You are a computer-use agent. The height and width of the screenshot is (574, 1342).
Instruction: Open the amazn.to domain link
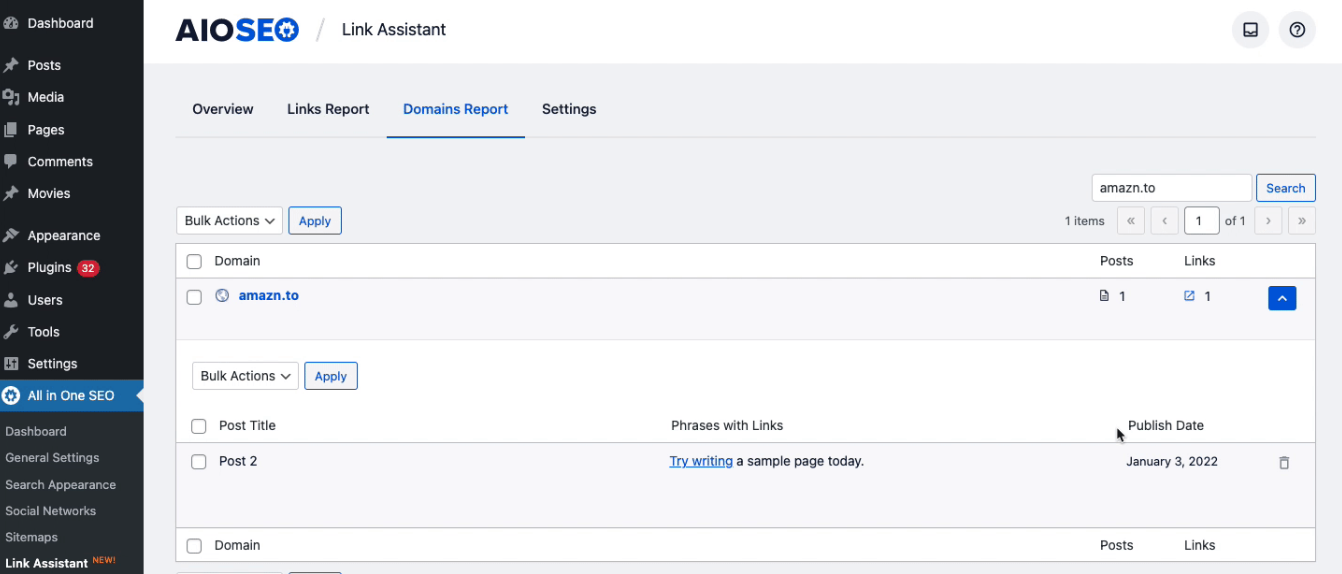pos(269,296)
